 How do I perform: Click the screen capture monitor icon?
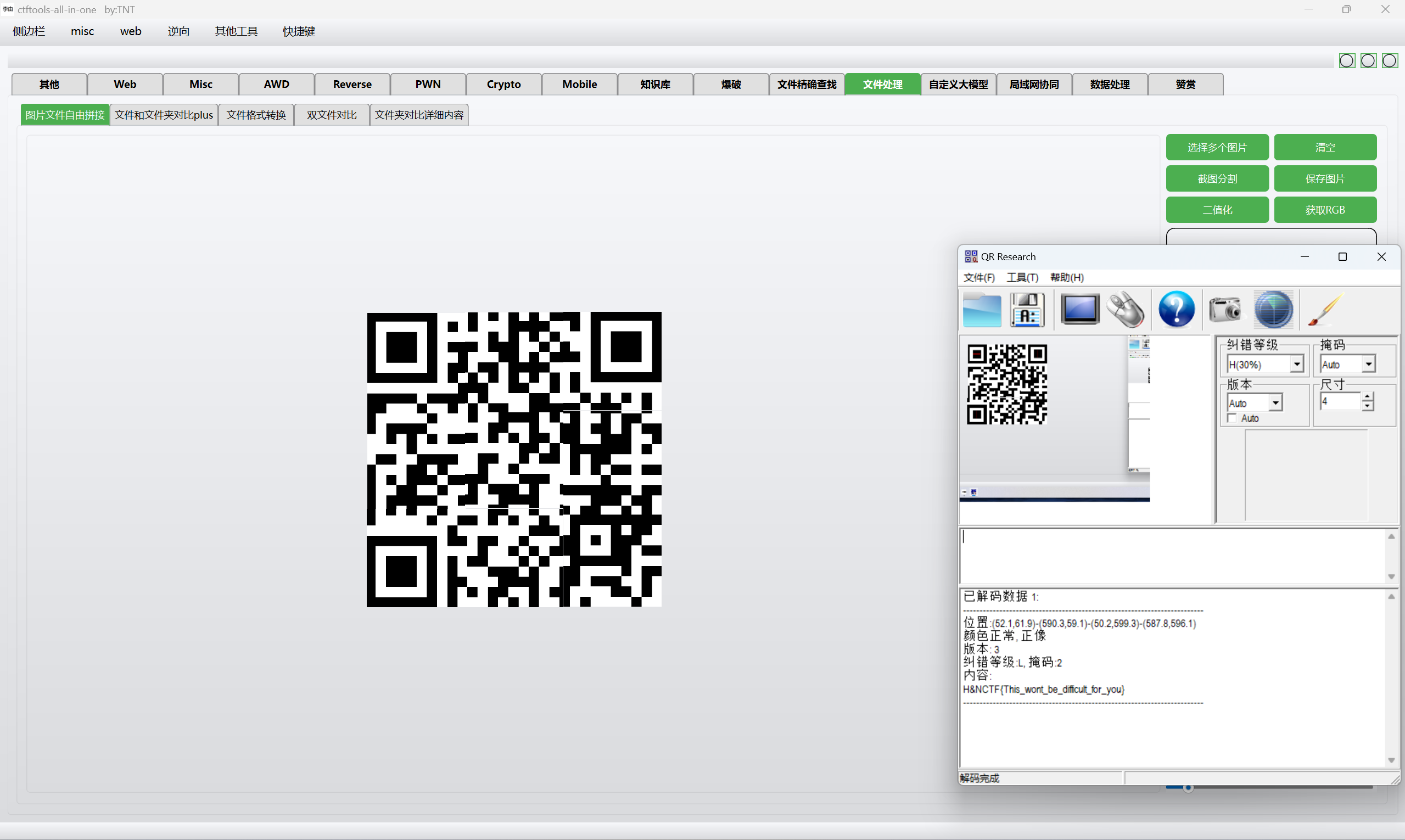1079,309
